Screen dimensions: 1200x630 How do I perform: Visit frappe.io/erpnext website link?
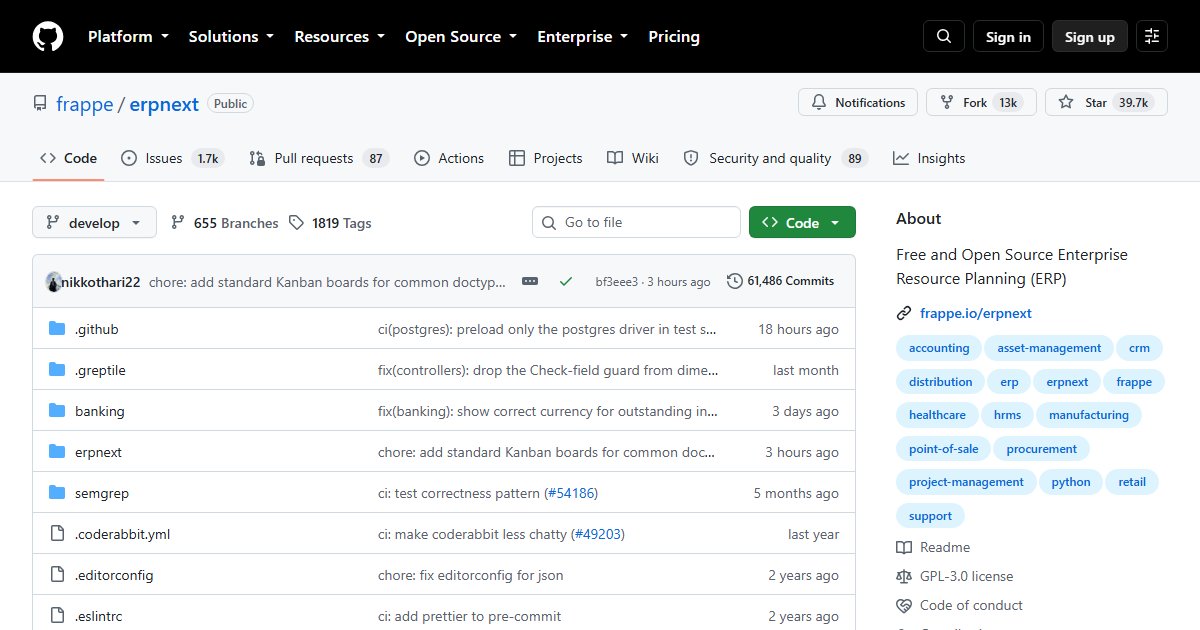click(976, 313)
